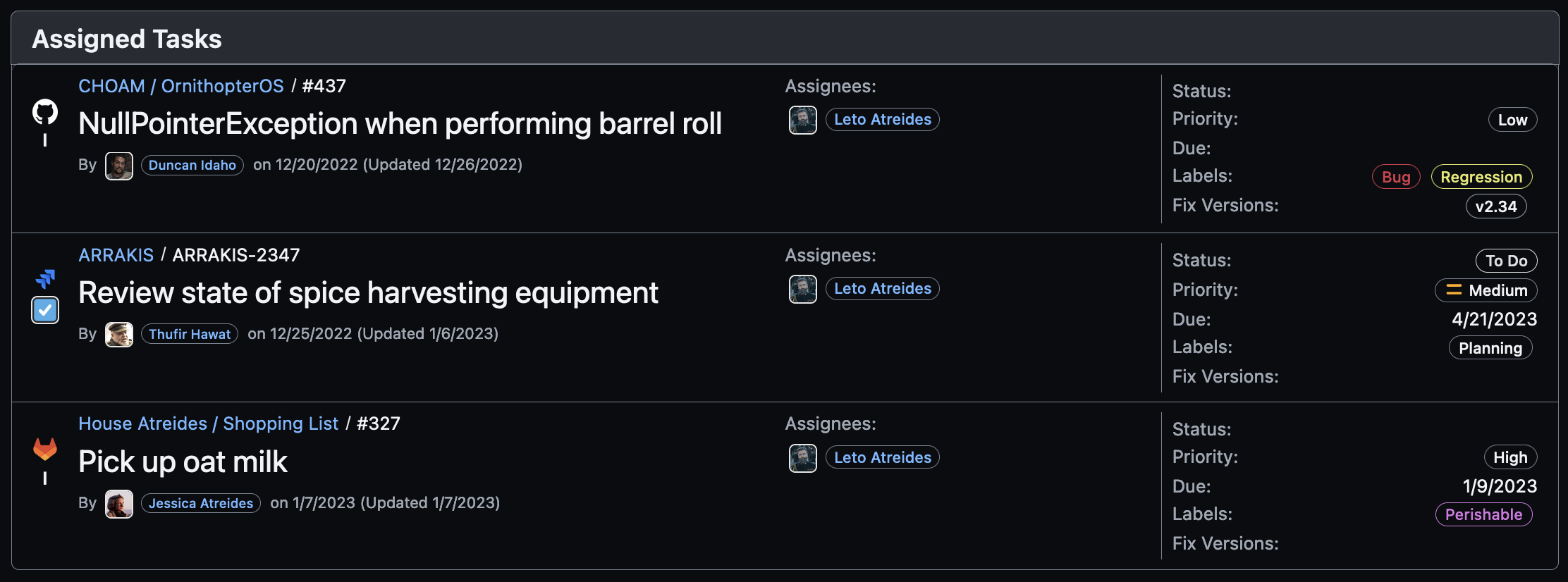Click the GitLab fox icon on oat milk task
This screenshot has width=1568, height=582.
click(45, 449)
